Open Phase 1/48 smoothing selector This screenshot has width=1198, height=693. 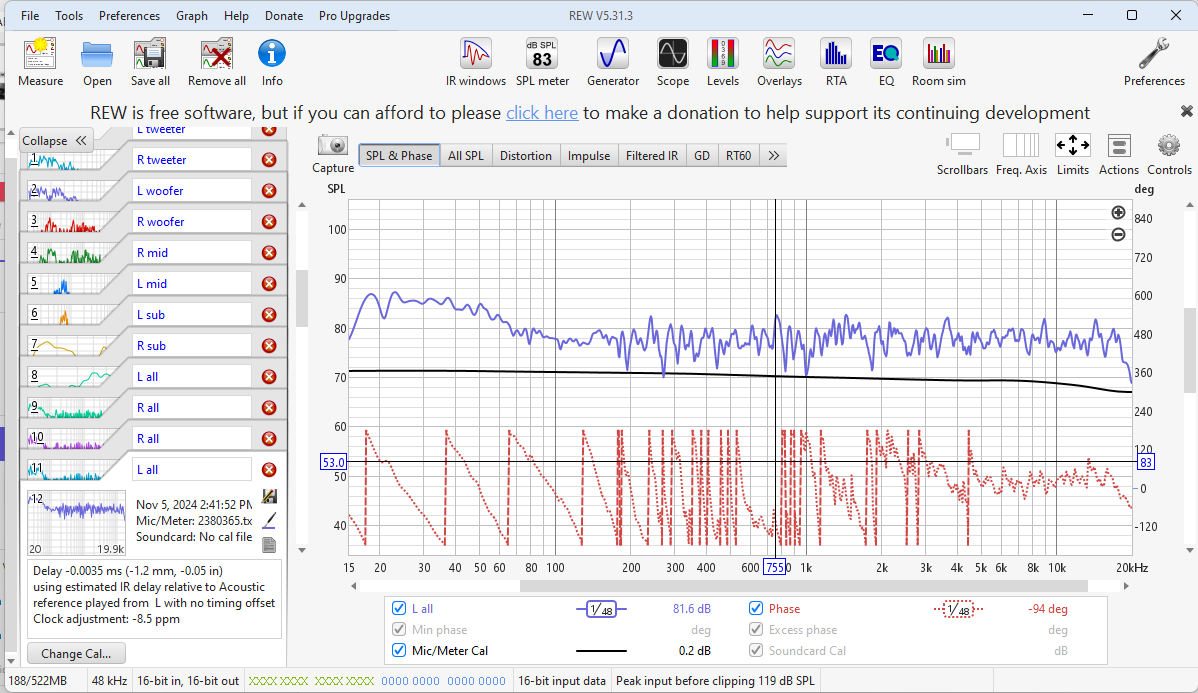(958, 609)
